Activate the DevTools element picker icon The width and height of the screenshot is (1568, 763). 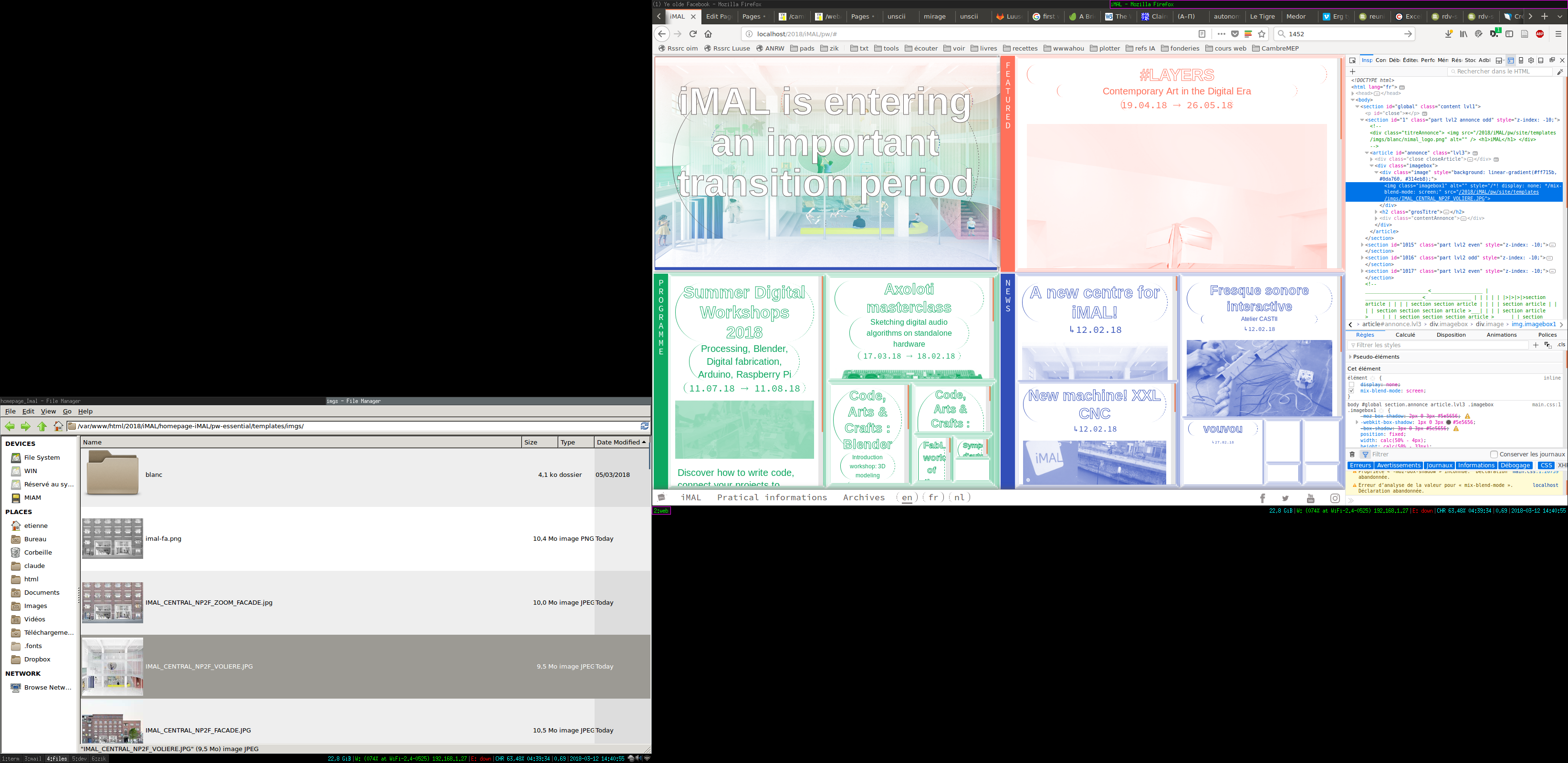(1352, 60)
